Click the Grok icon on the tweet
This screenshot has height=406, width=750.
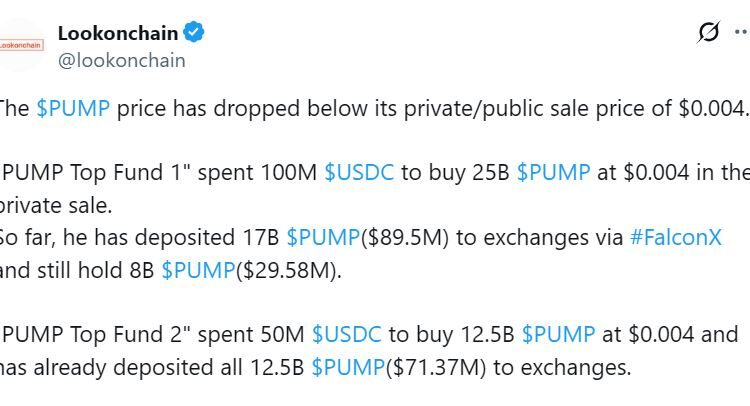click(708, 33)
